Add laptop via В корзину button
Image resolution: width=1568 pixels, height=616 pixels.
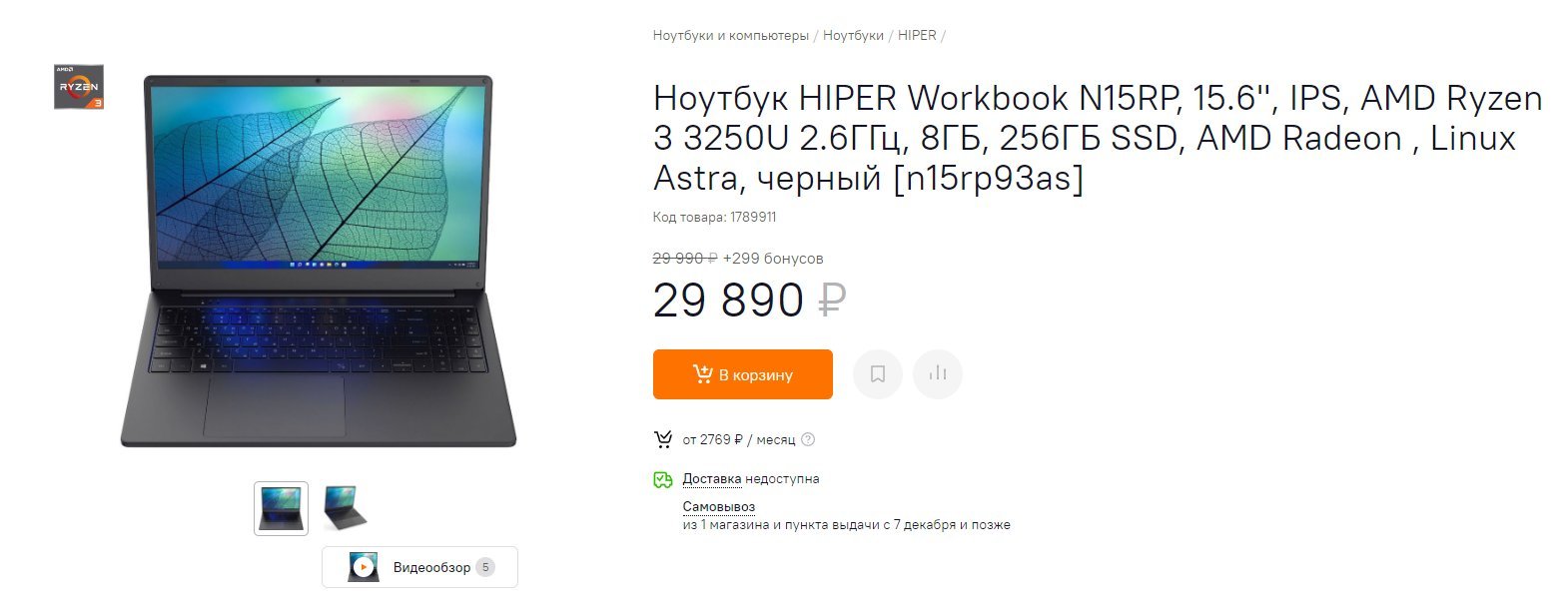[743, 374]
